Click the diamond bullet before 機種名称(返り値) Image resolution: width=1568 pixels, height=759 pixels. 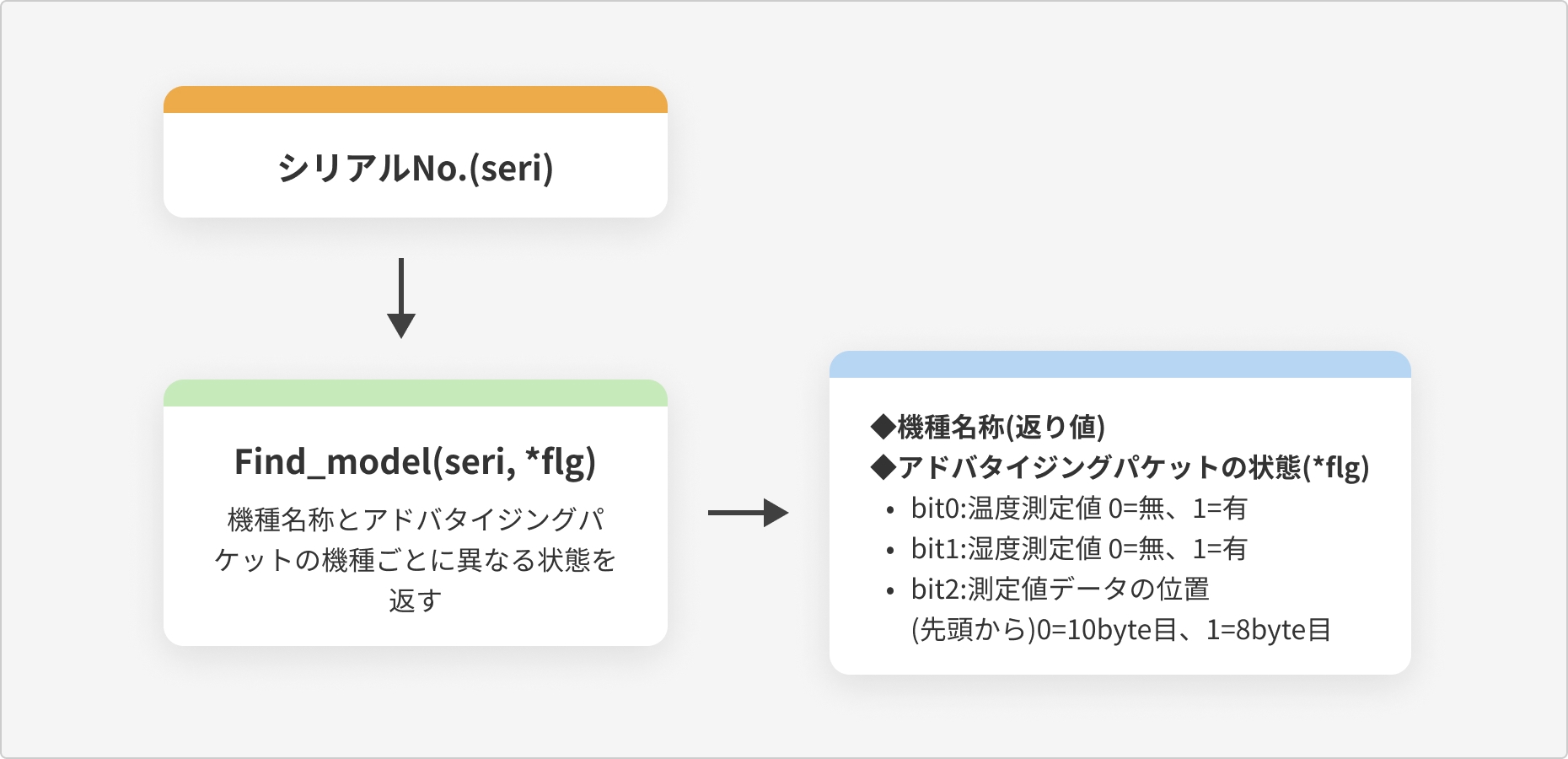tap(883, 427)
